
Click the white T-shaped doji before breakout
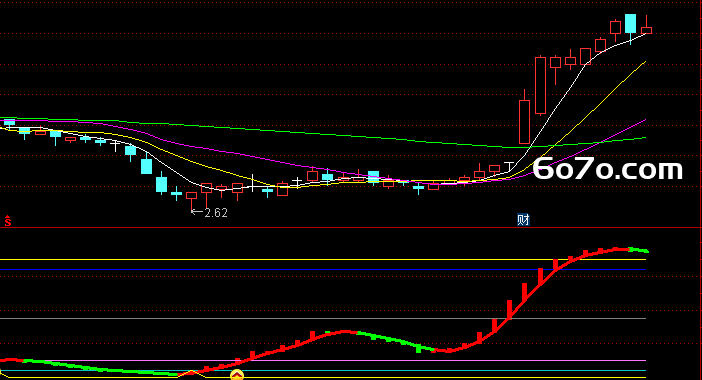pyautogui.click(x=509, y=167)
